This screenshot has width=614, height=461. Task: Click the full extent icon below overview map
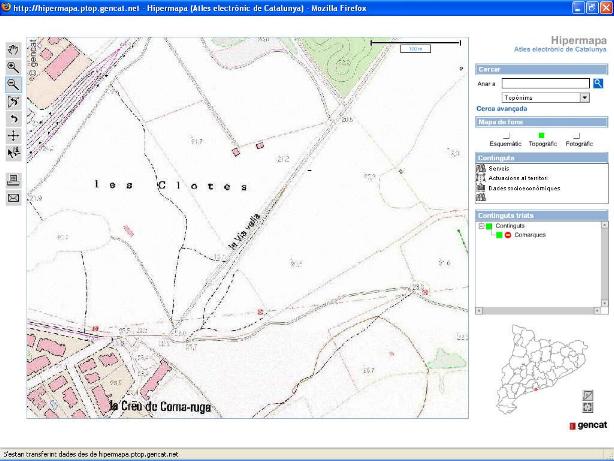(587, 408)
